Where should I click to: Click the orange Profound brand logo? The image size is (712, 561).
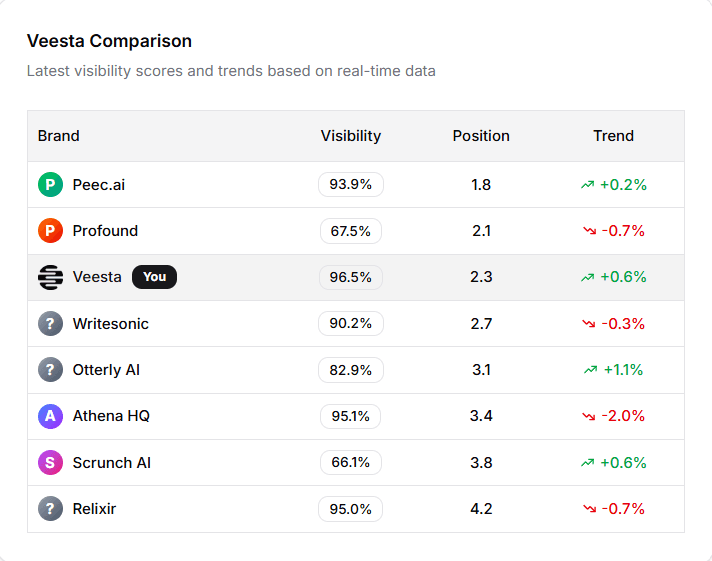pyautogui.click(x=50, y=231)
